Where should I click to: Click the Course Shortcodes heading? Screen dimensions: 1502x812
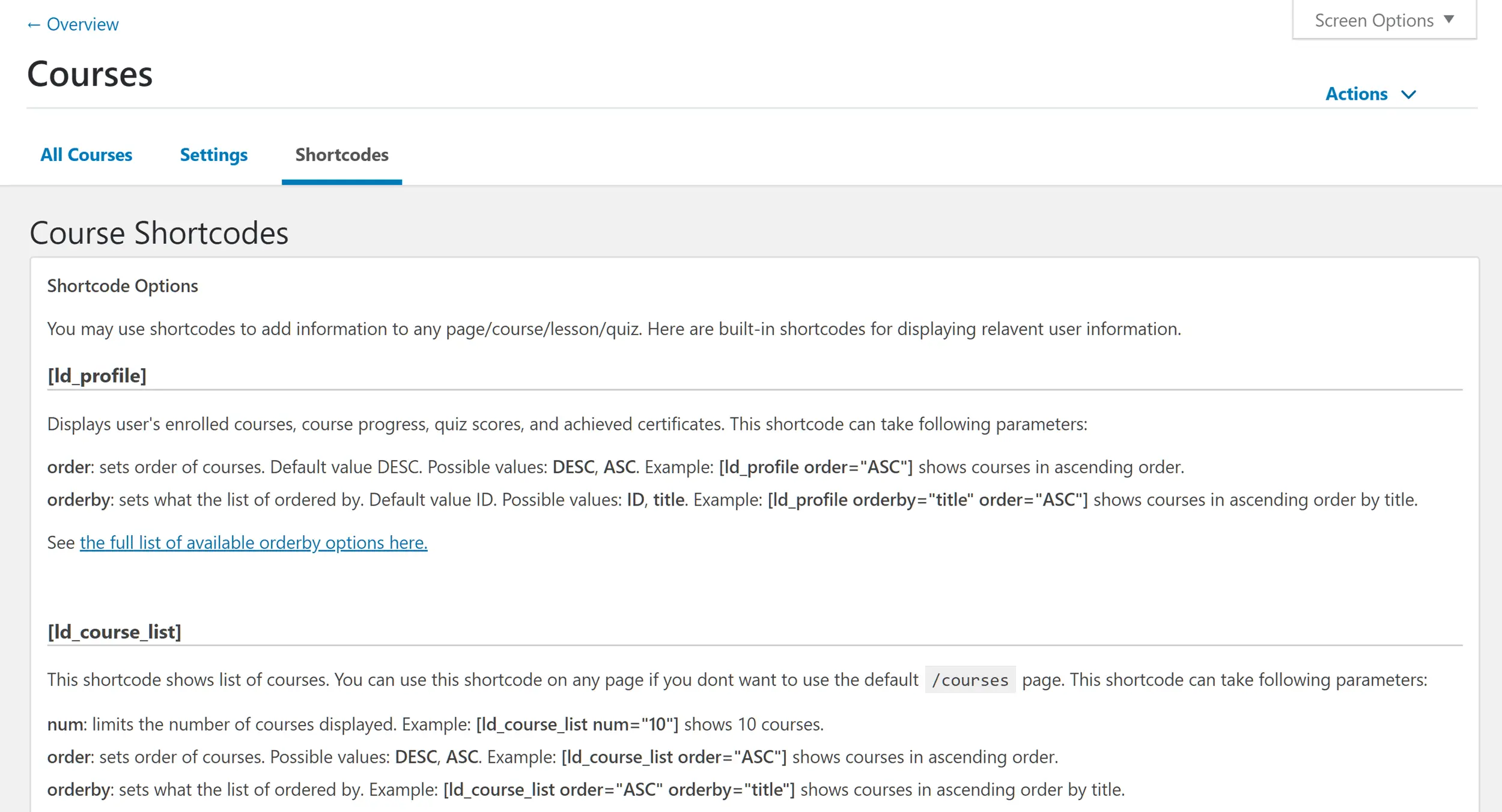pos(159,233)
